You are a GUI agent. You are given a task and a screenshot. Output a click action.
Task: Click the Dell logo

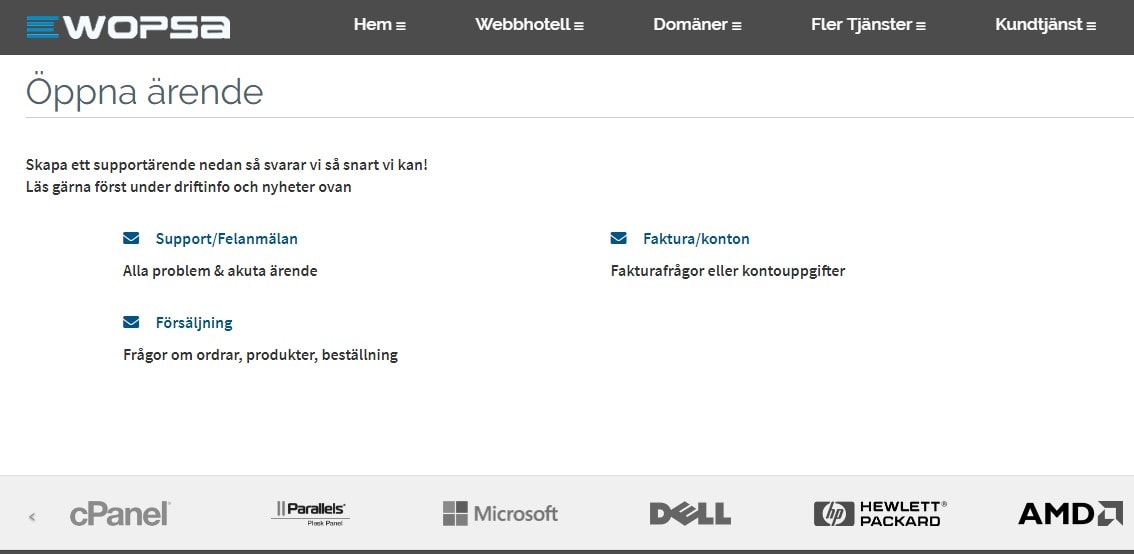click(690, 513)
